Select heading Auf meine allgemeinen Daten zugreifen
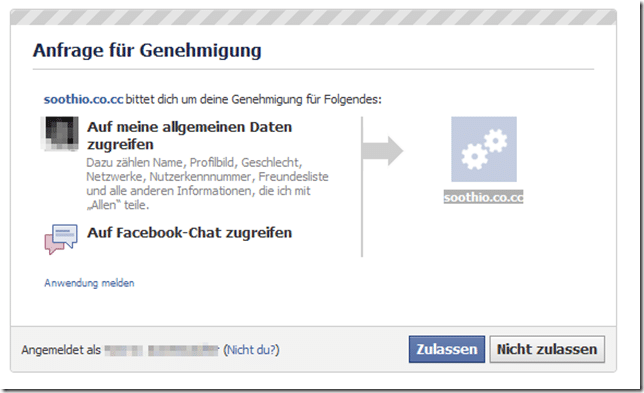The width and height of the screenshot is (644, 393). (x=189, y=136)
